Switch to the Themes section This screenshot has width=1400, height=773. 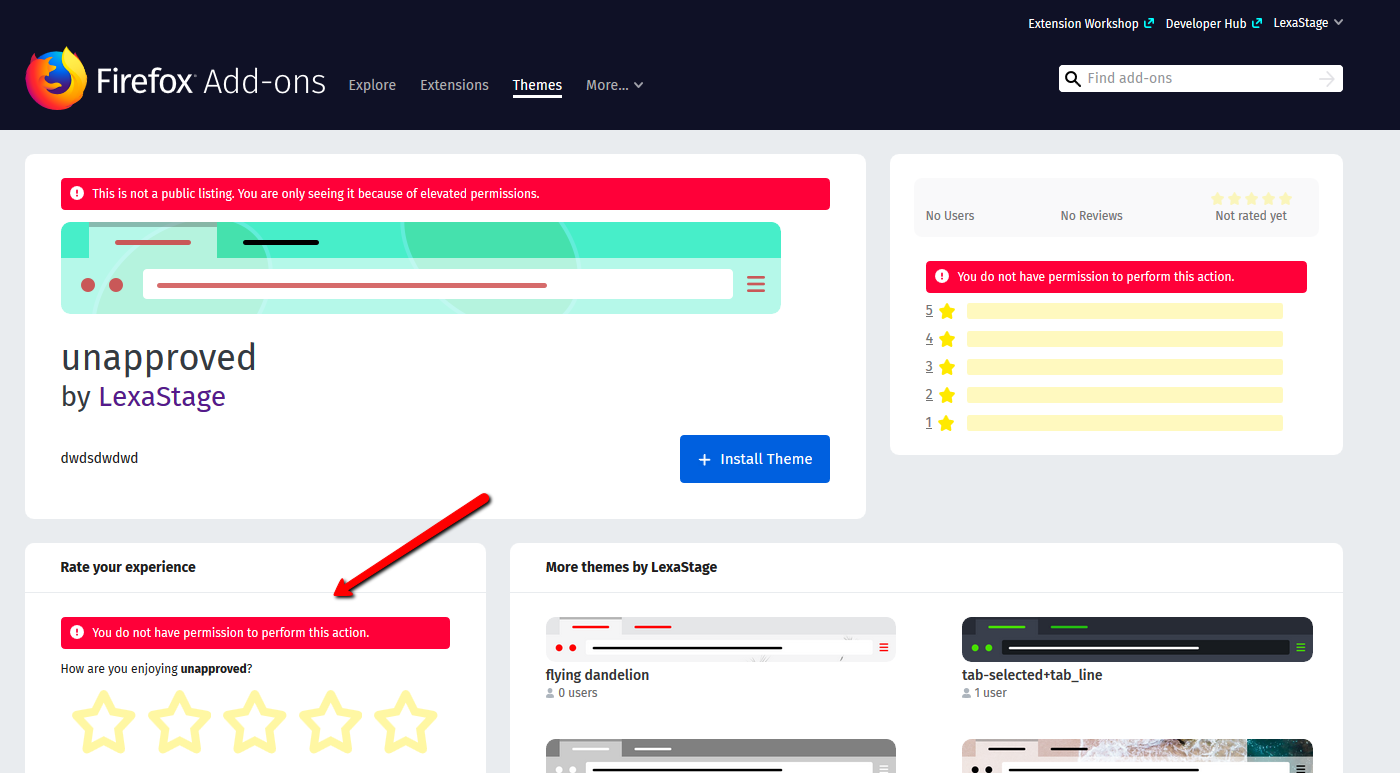(537, 85)
